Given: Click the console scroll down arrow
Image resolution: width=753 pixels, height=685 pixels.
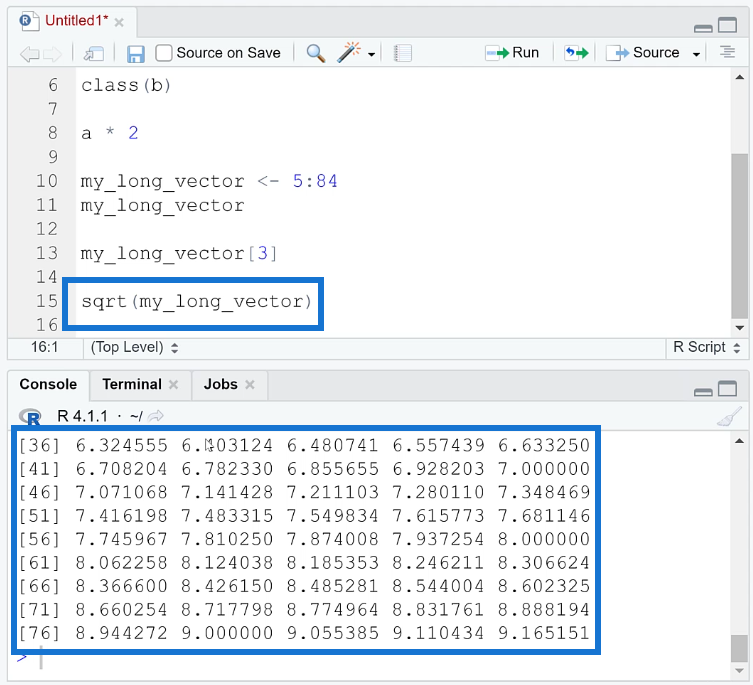Looking at the screenshot, I should tap(740, 671).
